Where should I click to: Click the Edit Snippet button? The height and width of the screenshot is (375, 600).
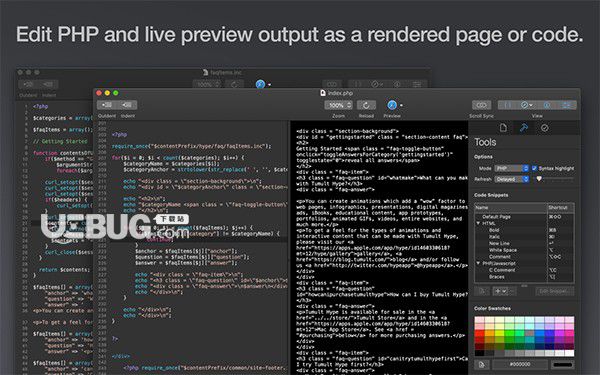(554, 291)
